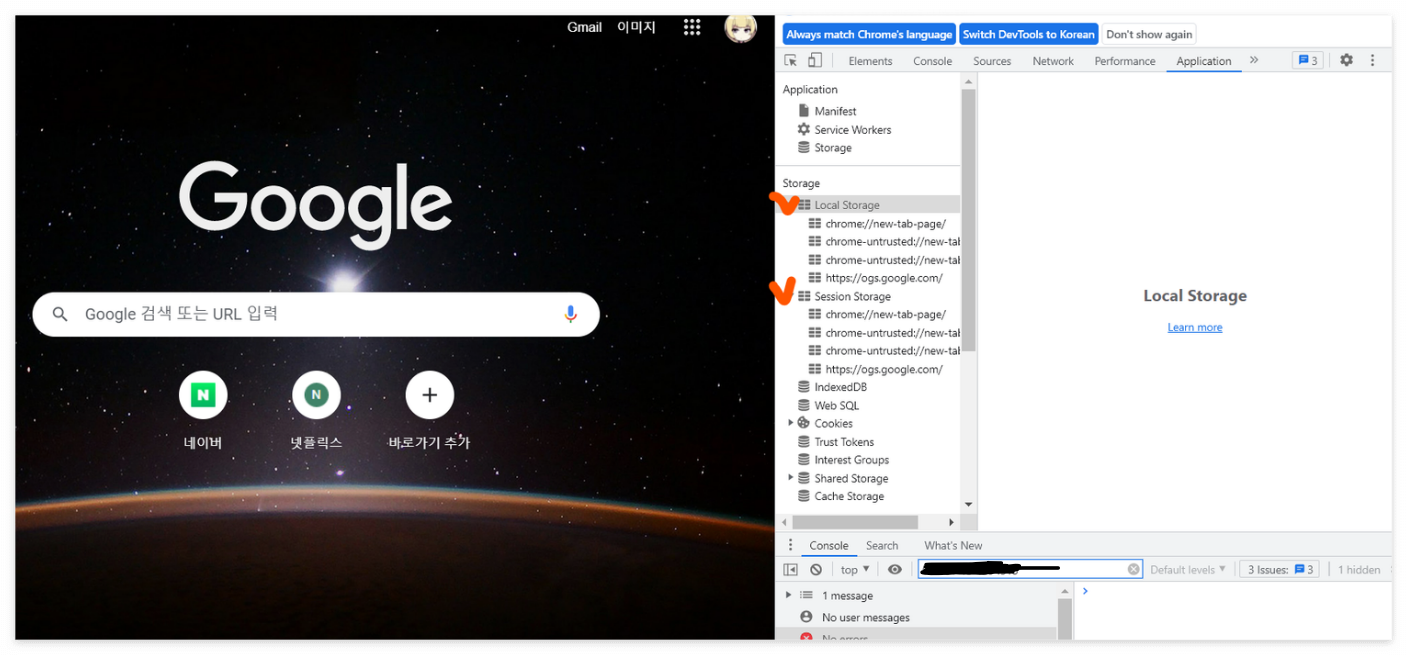Image resolution: width=1407 pixels, height=655 pixels.
Task: Toggle the console sidebar icon
Action: coord(790,569)
